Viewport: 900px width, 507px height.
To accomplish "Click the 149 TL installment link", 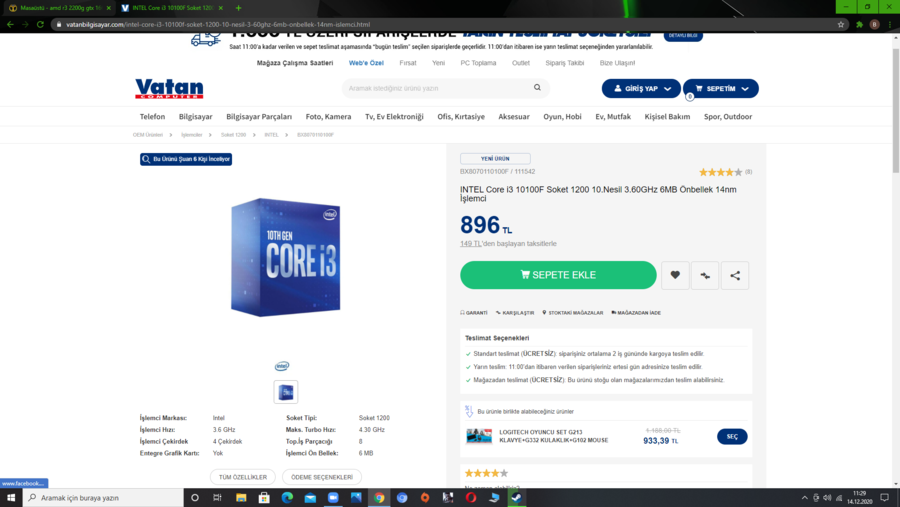I will 470,243.
